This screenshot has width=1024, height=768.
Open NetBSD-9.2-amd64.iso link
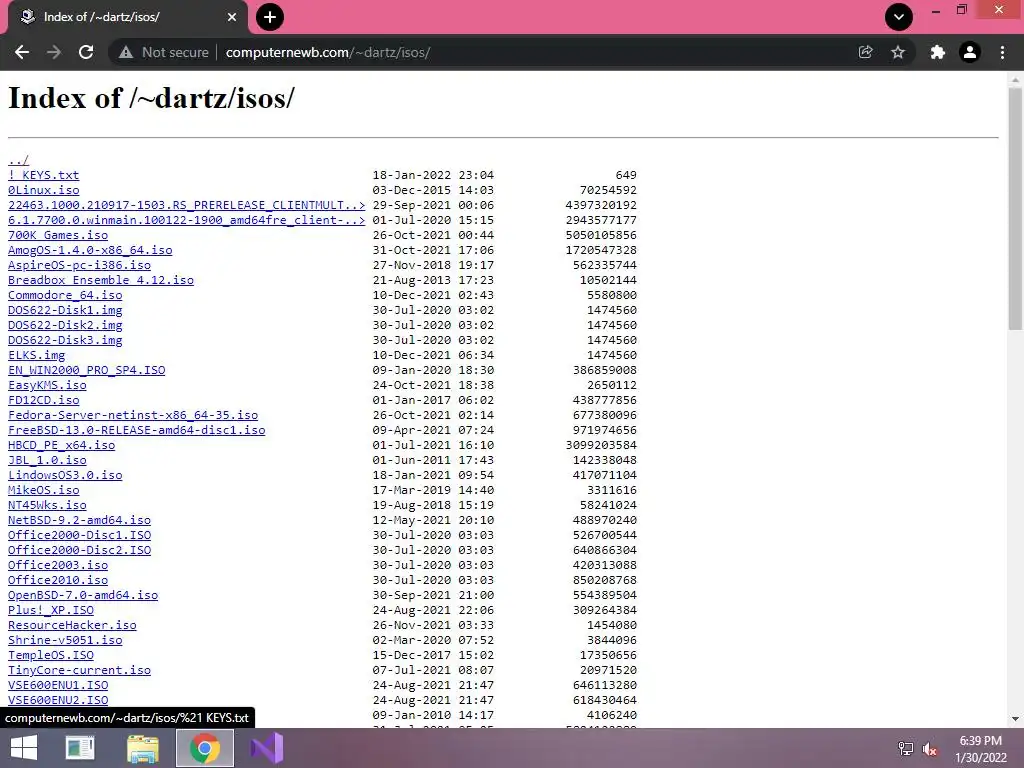click(79, 520)
